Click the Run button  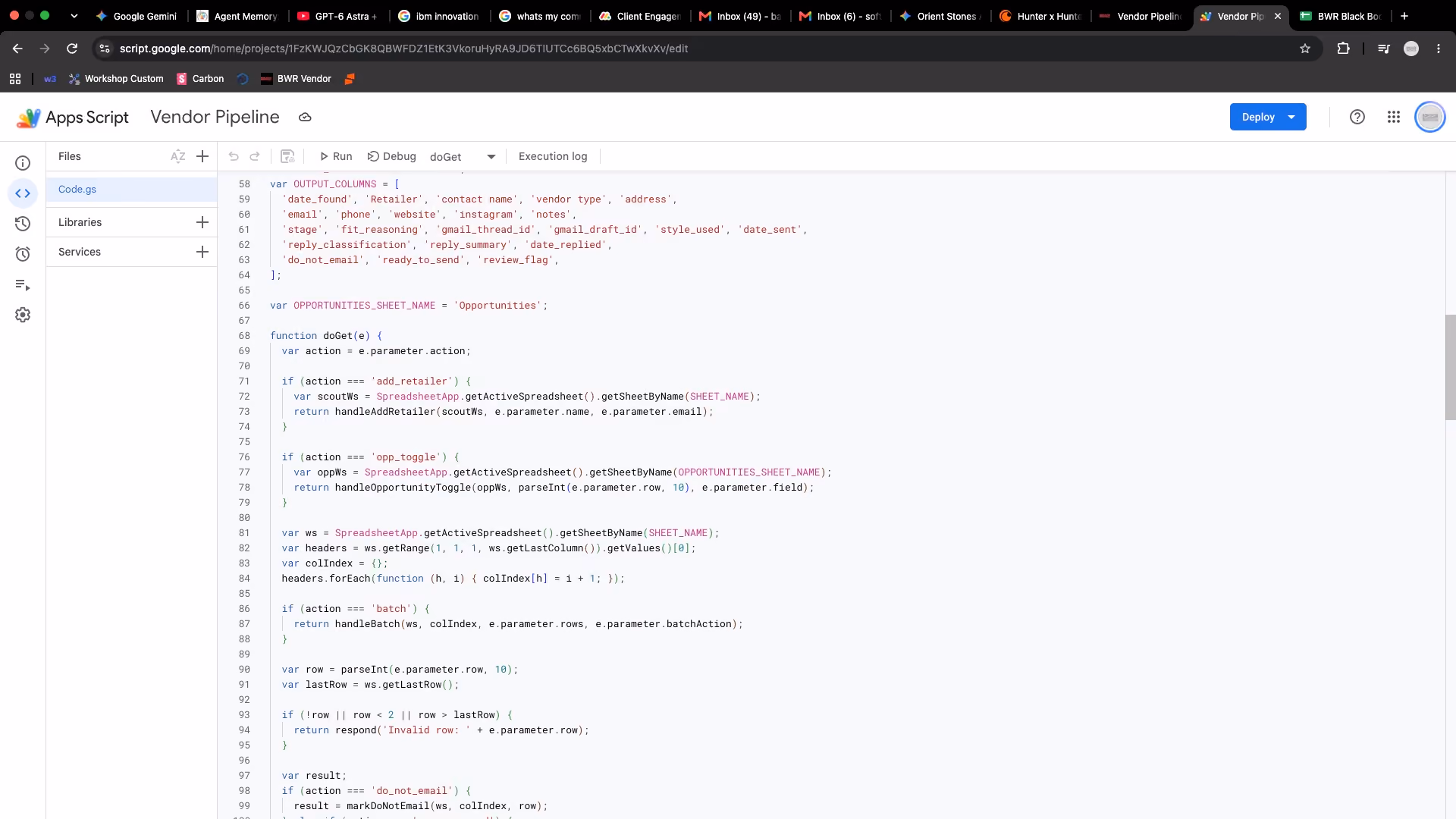(x=335, y=156)
